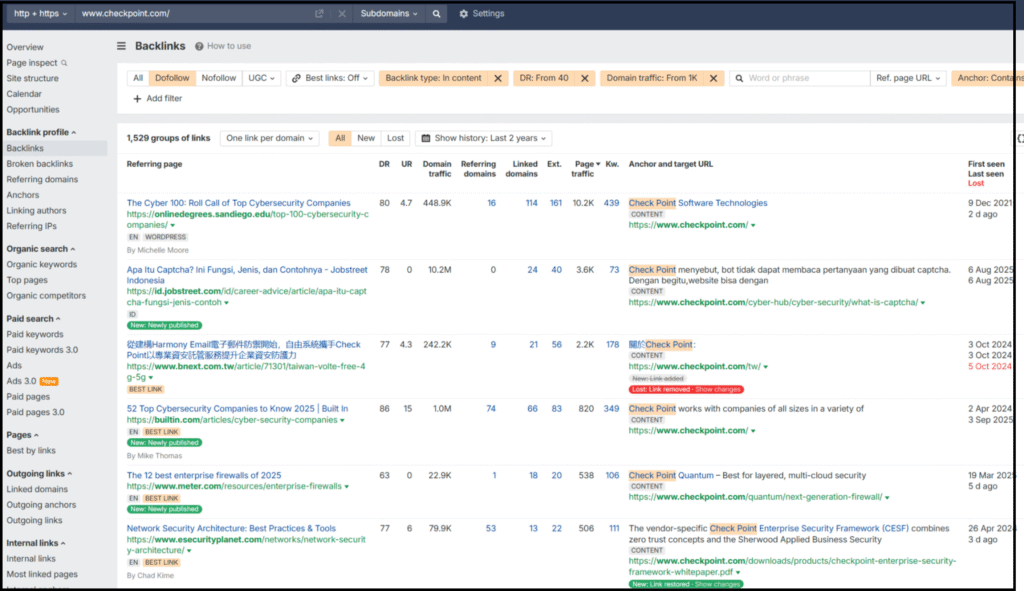Open Referring domains in the sidebar
This screenshot has height=591, width=1024.
coord(42,180)
